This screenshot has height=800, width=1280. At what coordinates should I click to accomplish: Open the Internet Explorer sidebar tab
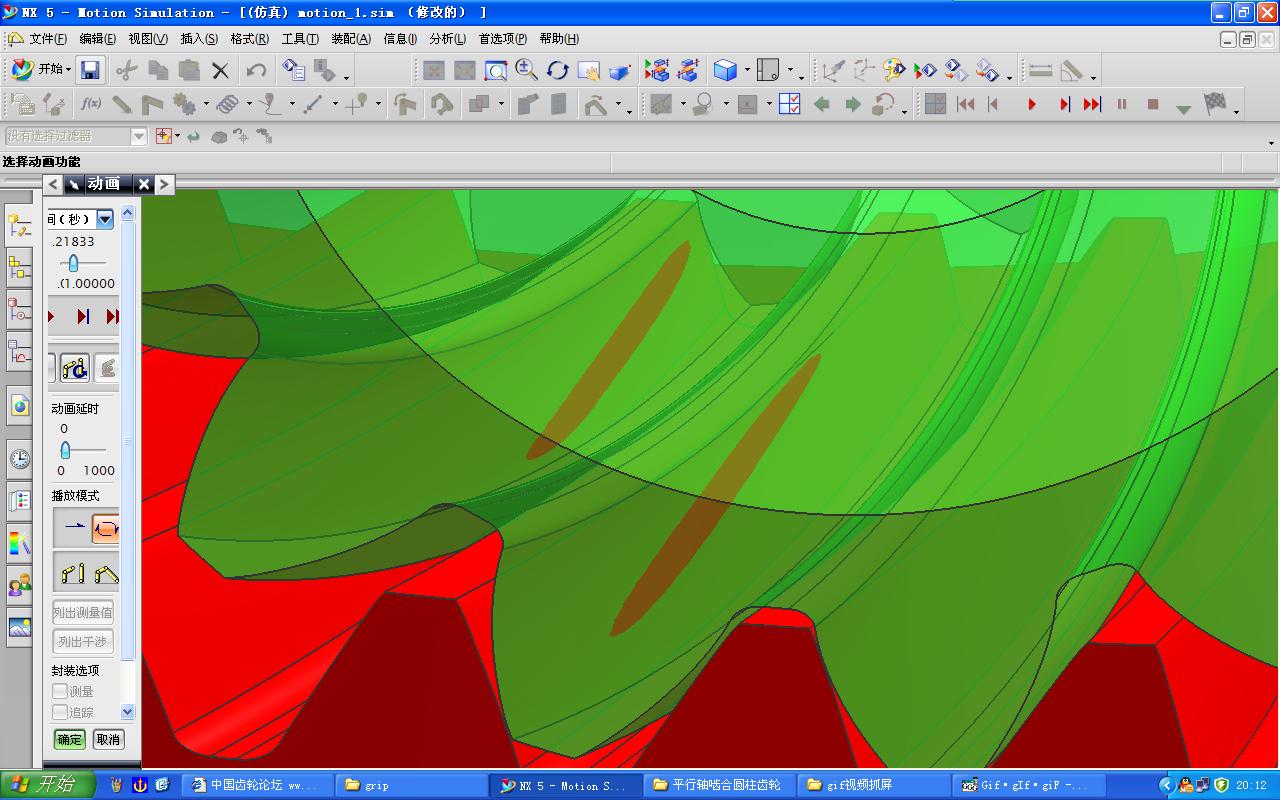pos(19,405)
